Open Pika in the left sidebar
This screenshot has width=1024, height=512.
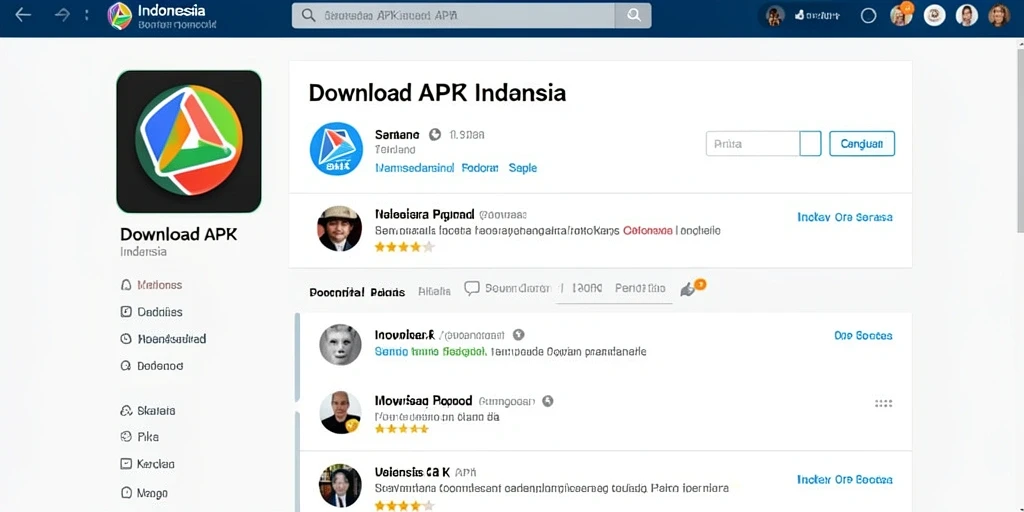pyautogui.click(x=148, y=437)
